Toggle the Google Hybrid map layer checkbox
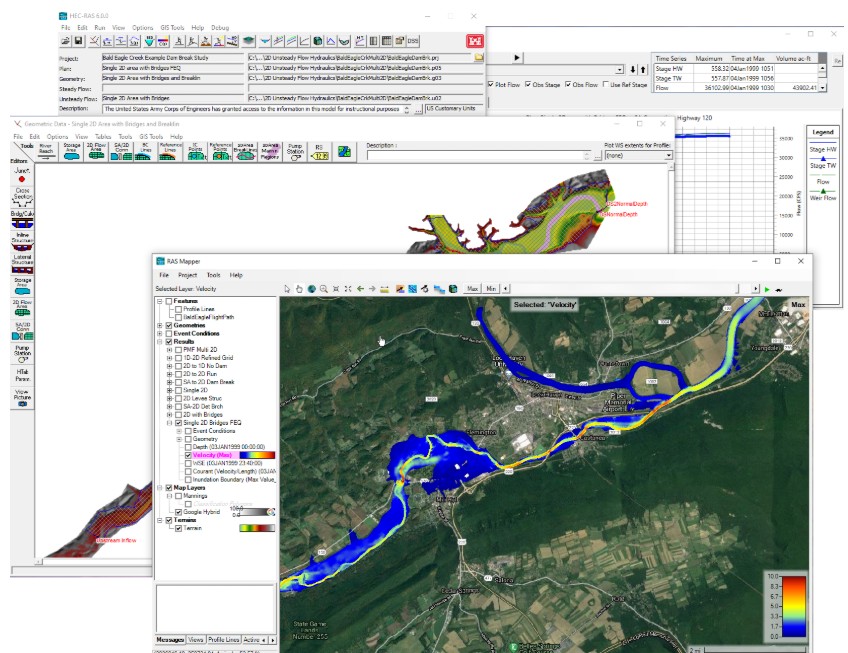 178,511
